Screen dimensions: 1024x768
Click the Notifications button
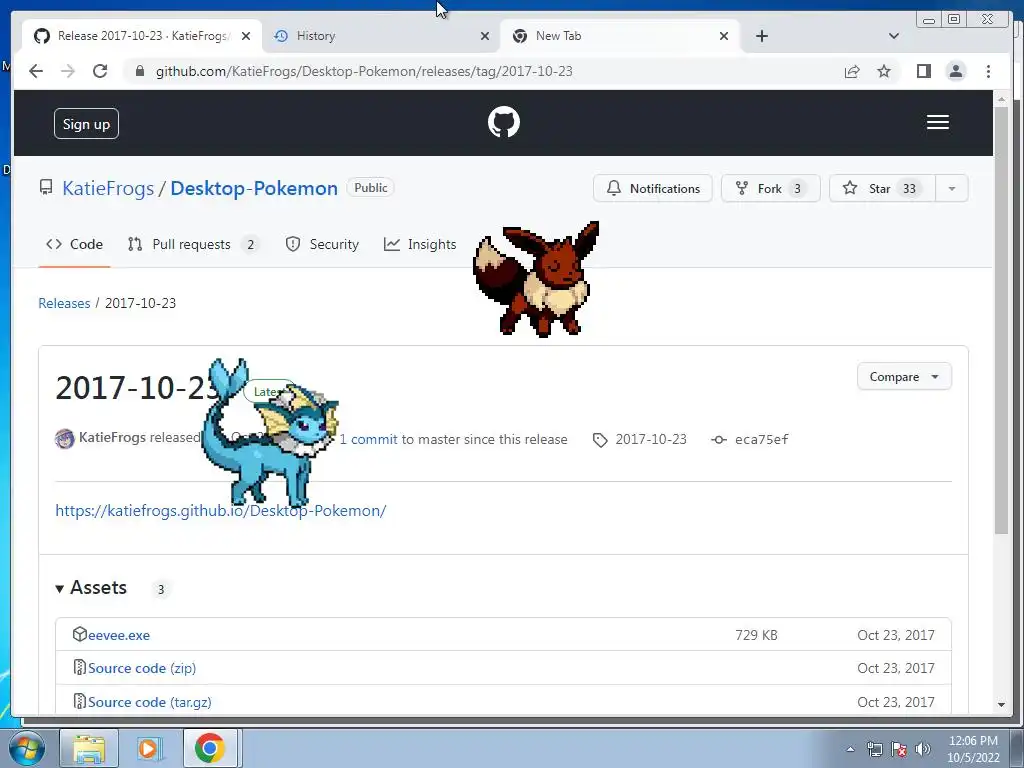pos(652,189)
